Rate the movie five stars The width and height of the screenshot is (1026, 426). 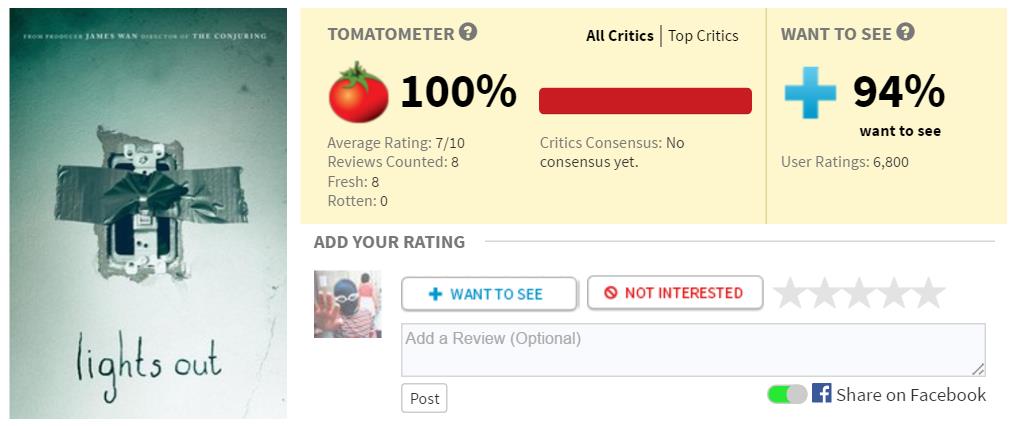tap(929, 293)
